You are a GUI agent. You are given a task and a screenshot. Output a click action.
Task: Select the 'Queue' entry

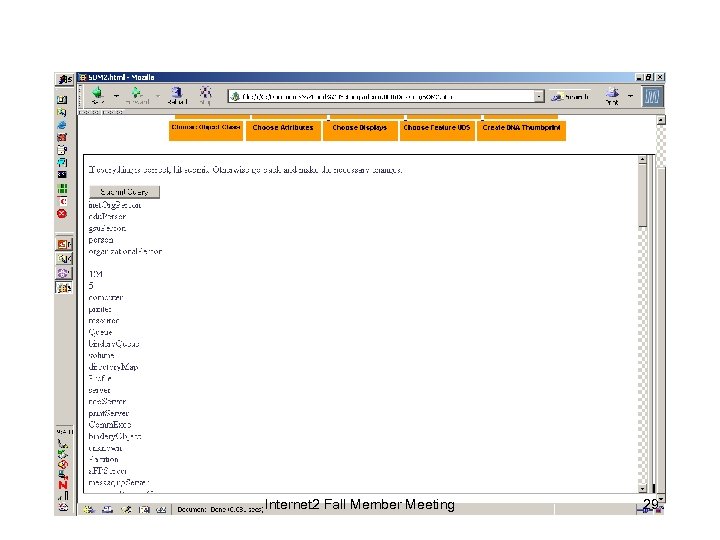100,332
